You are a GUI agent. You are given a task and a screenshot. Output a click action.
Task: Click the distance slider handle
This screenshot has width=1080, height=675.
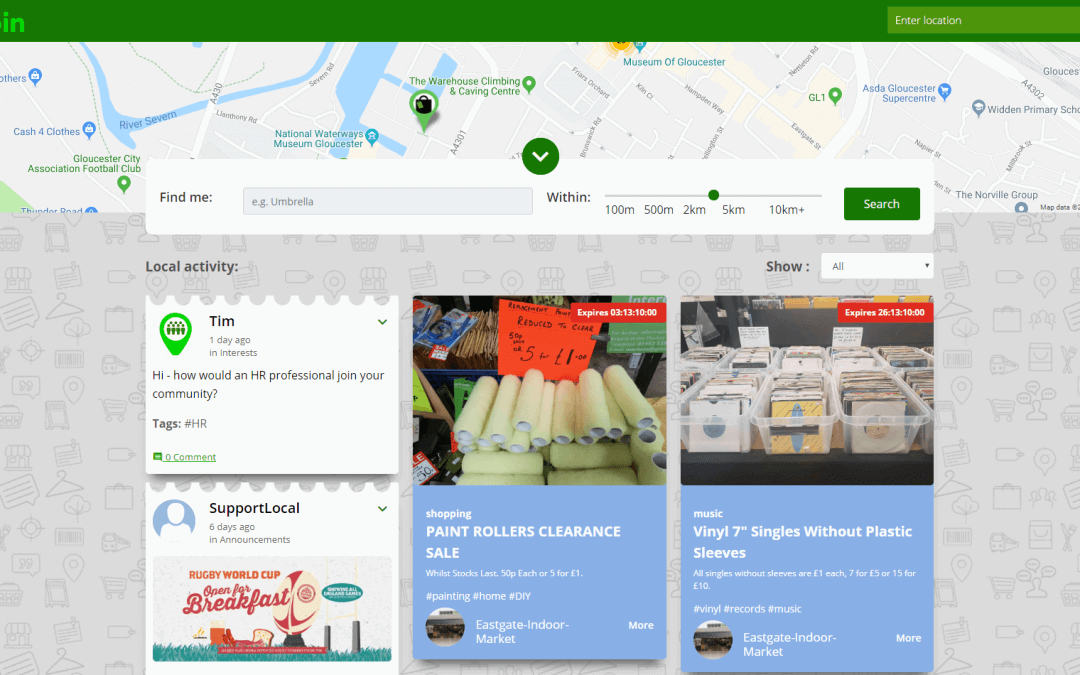coord(714,195)
